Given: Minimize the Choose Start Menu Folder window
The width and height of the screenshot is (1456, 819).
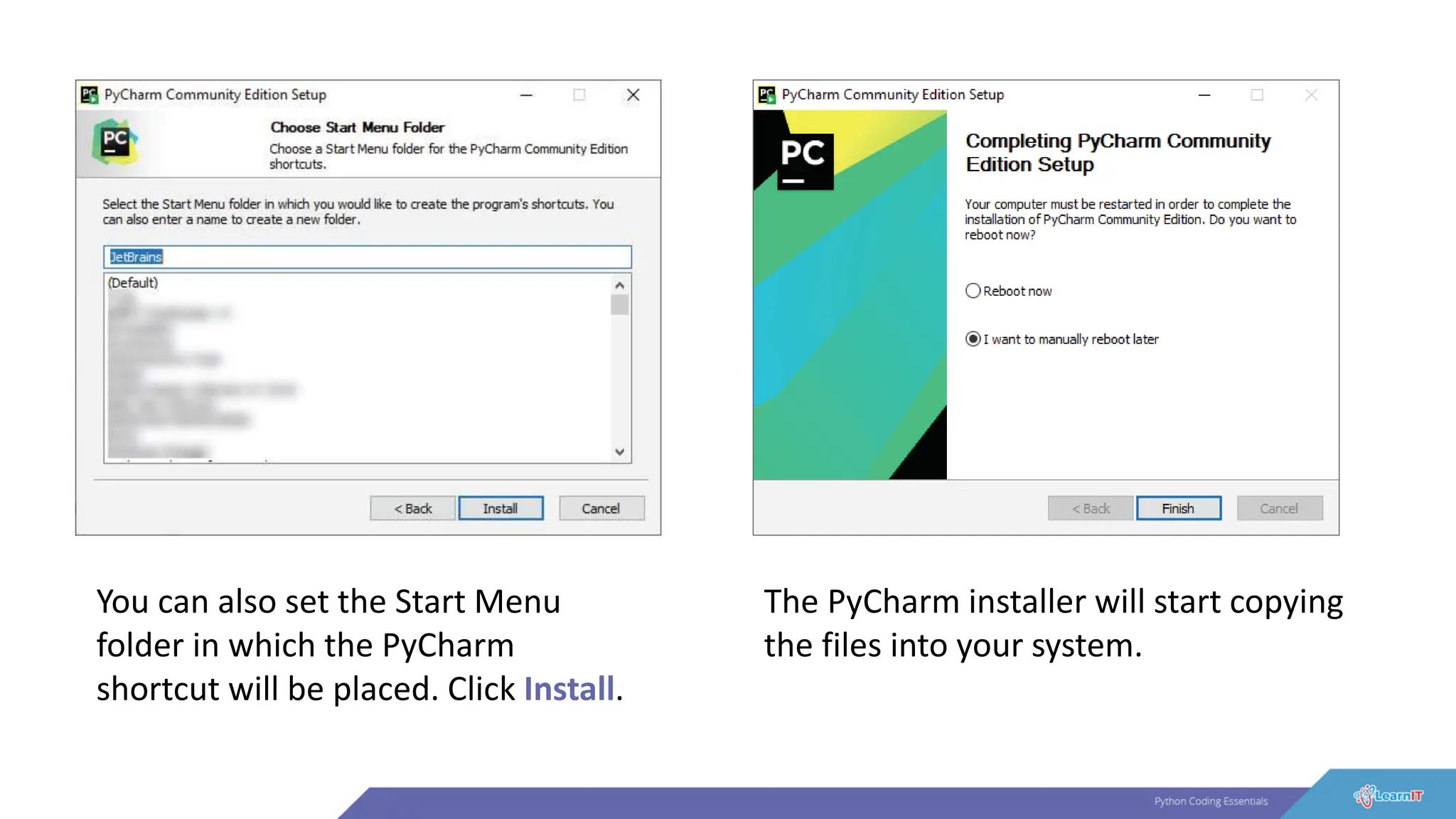Looking at the screenshot, I should coord(526,95).
